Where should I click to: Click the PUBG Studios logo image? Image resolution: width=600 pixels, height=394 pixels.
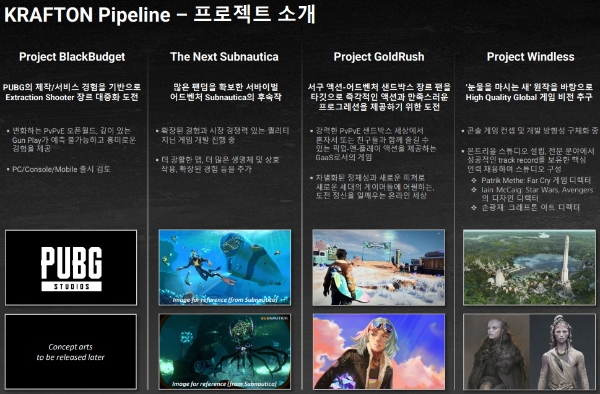pyautogui.click(x=71, y=267)
